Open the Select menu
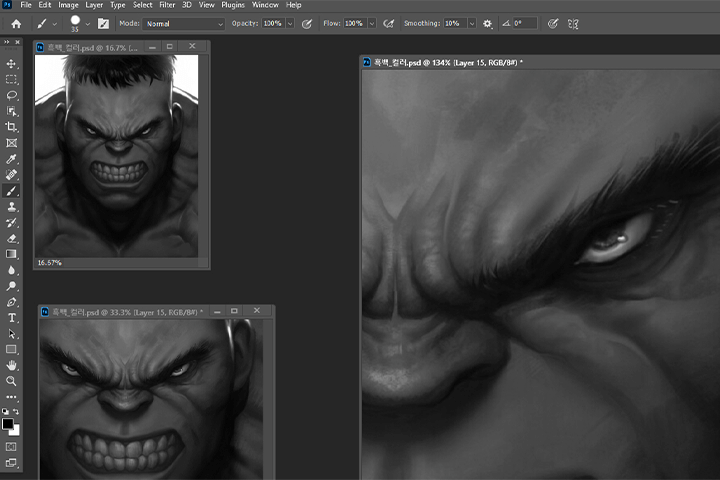 point(142,5)
